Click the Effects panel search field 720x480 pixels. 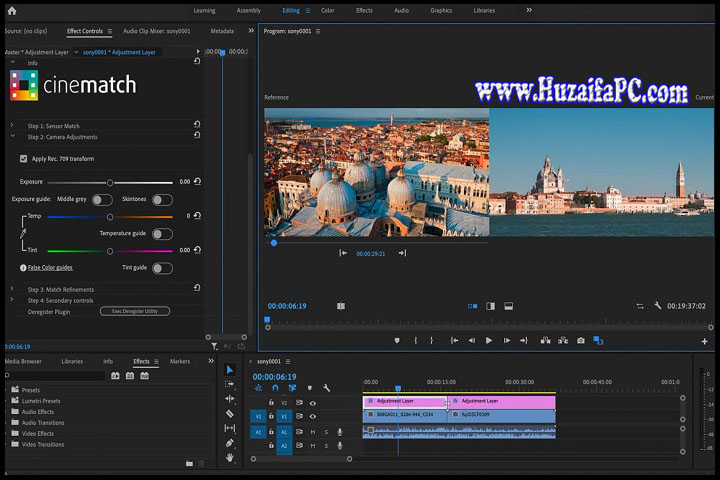tap(55, 376)
